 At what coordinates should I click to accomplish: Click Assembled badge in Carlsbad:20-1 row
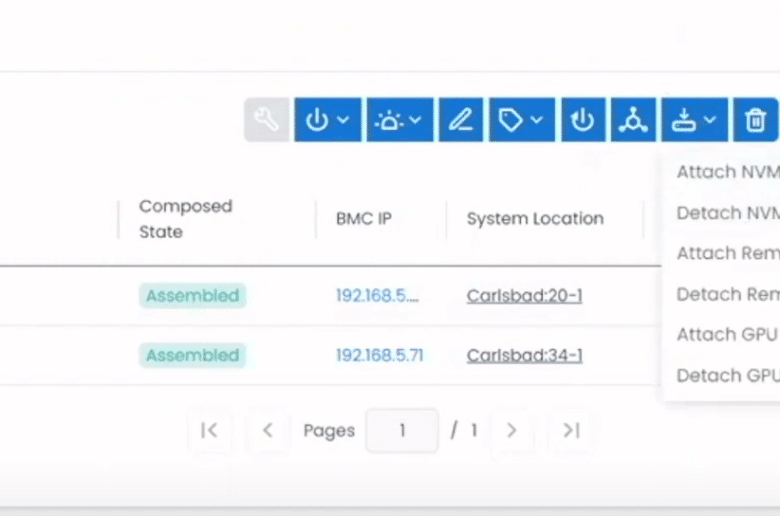(193, 296)
